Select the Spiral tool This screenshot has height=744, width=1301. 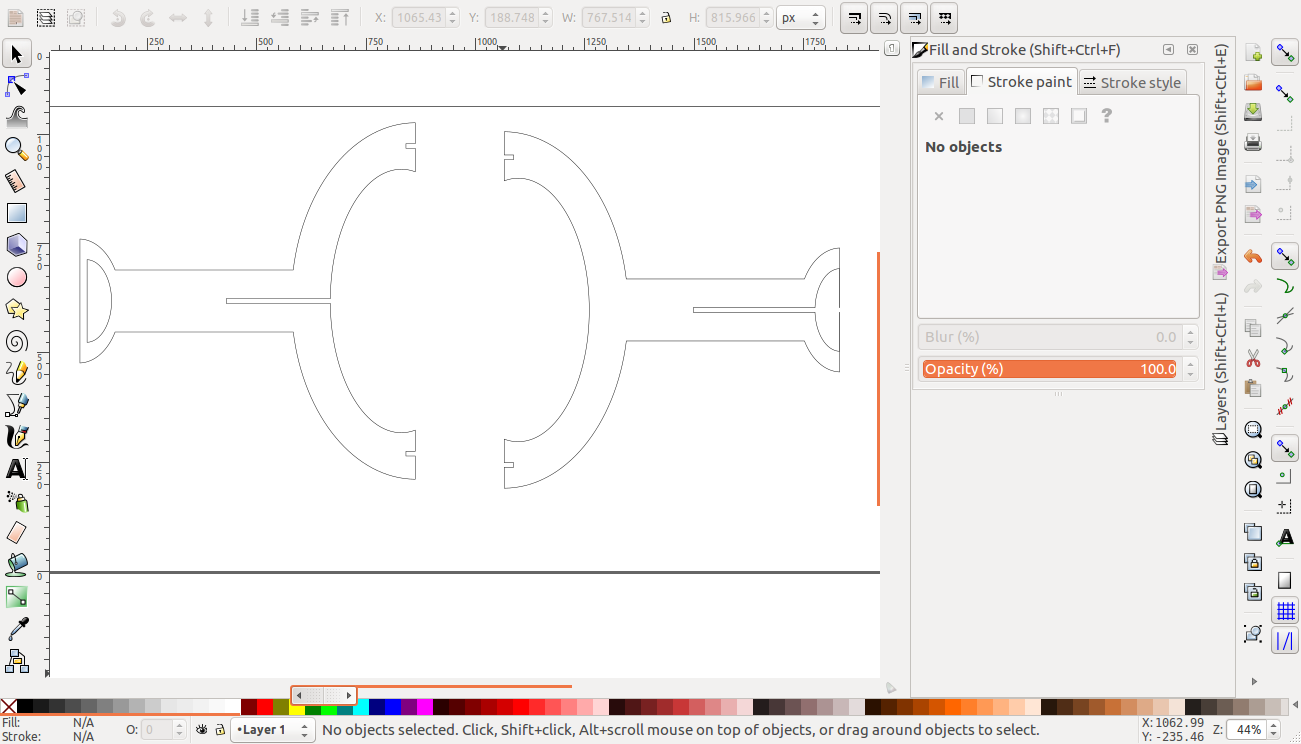tap(17, 341)
